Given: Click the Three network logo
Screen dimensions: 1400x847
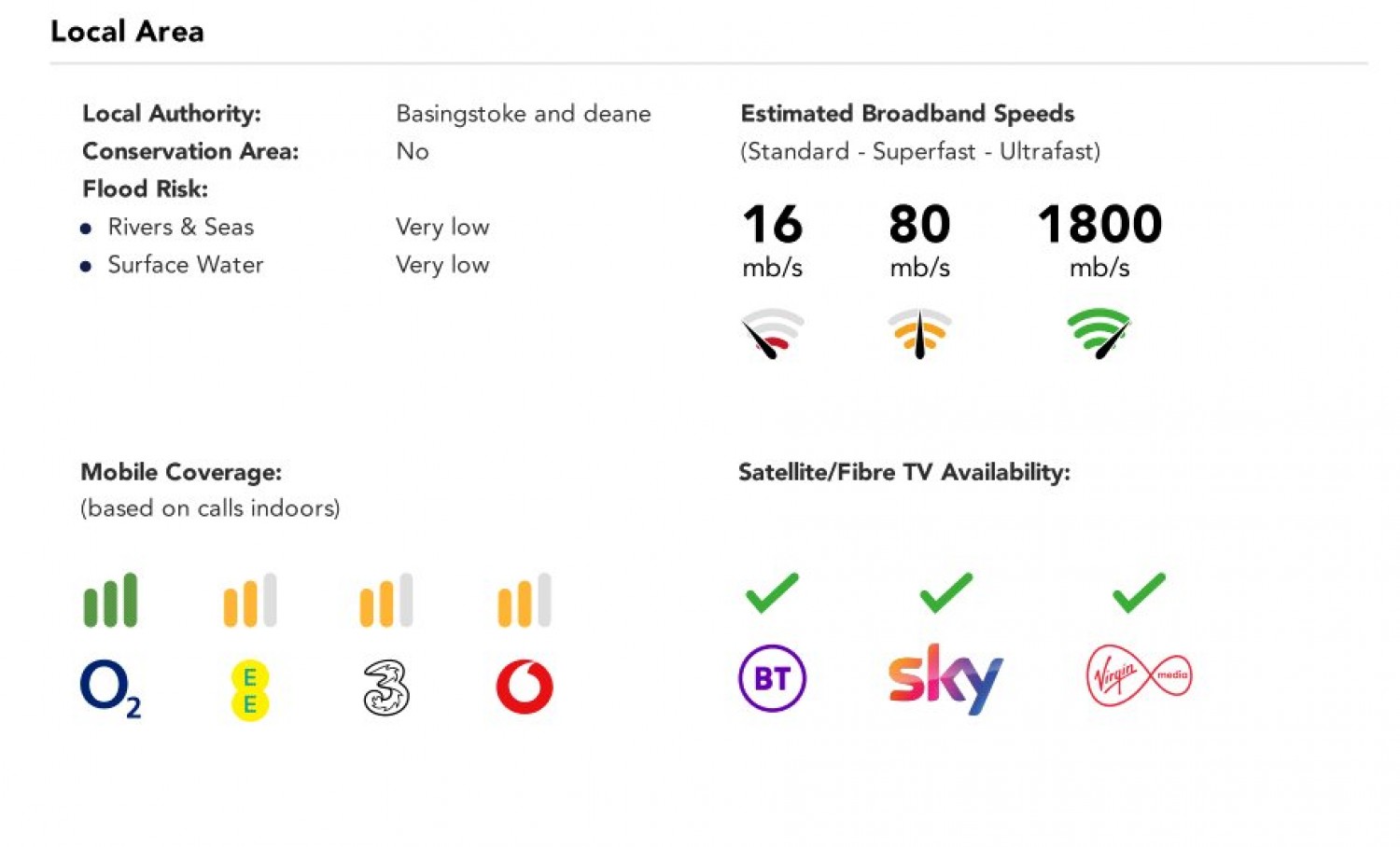Looking at the screenshot, I should click(x=386, y=687).
